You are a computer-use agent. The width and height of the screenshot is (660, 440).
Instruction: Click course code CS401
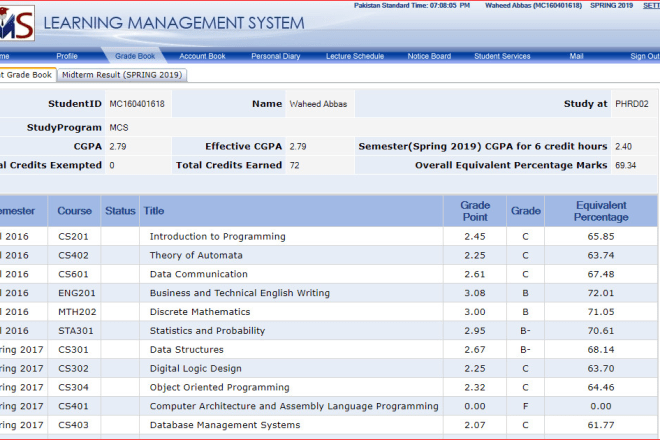click(x=73, y=407)
